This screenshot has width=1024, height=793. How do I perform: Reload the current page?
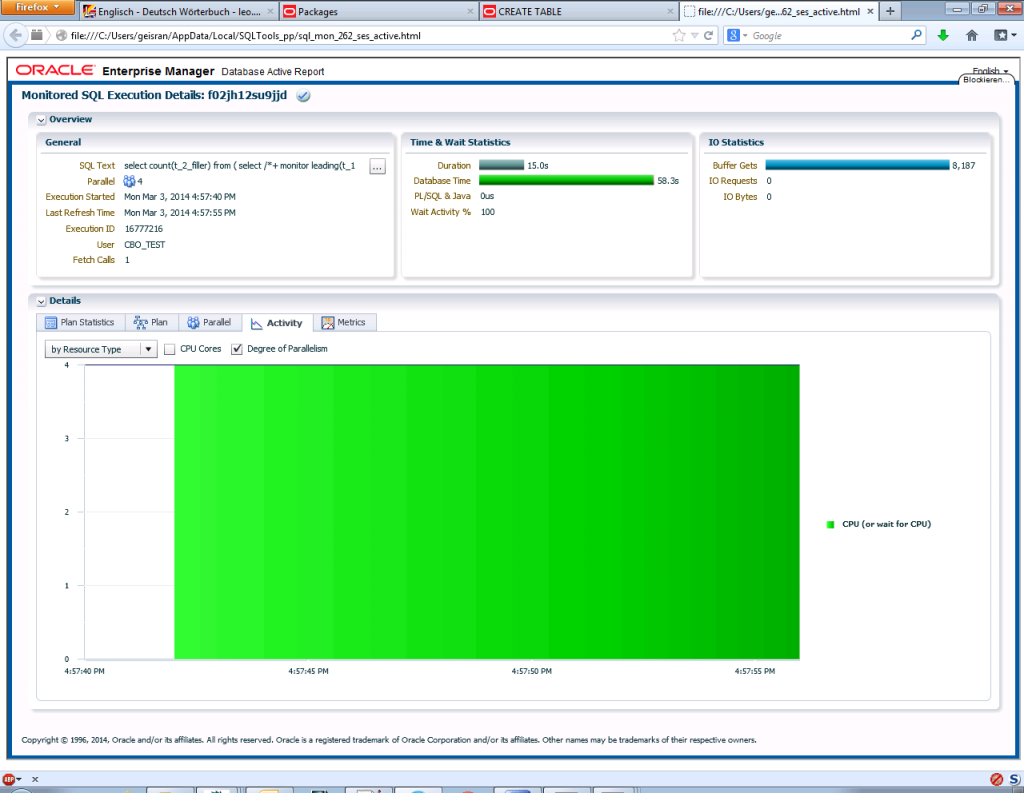click(x=708, y=35)
